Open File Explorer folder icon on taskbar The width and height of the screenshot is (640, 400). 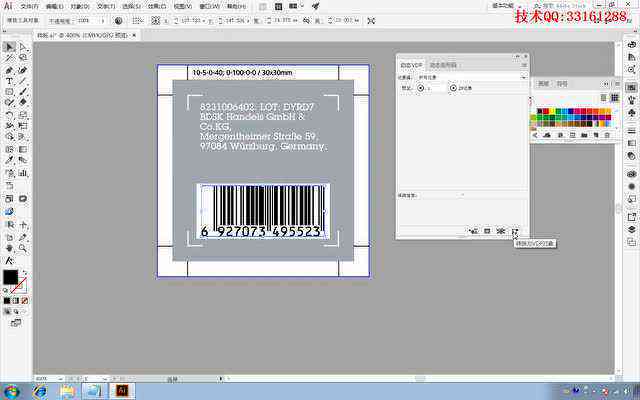[x=67, y=391]
